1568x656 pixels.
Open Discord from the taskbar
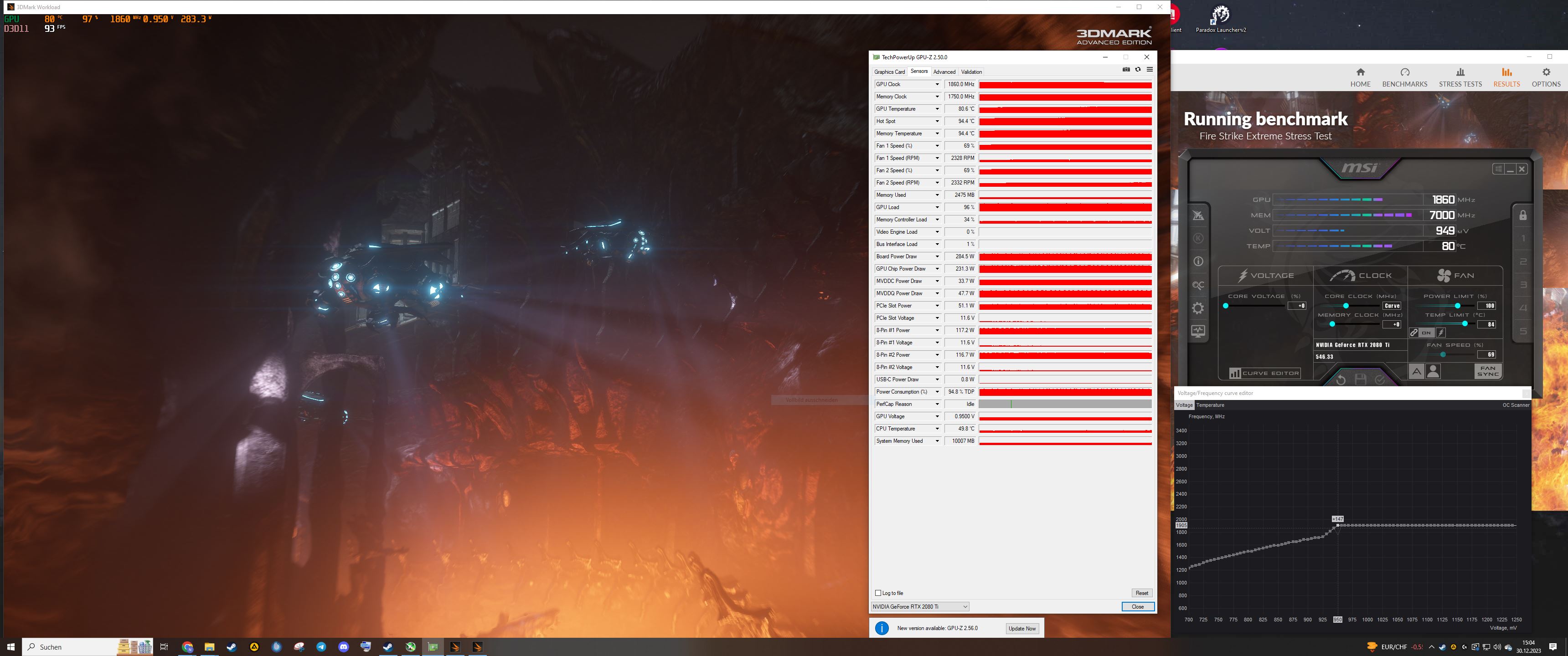click(x=343, y=647)
